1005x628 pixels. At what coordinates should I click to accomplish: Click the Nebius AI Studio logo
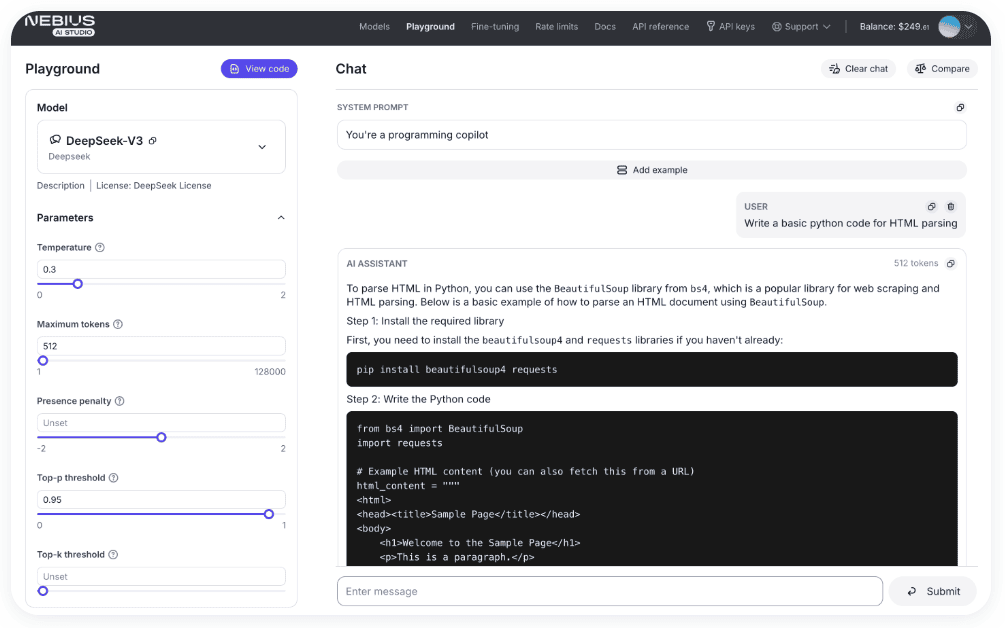pos(60,26)
